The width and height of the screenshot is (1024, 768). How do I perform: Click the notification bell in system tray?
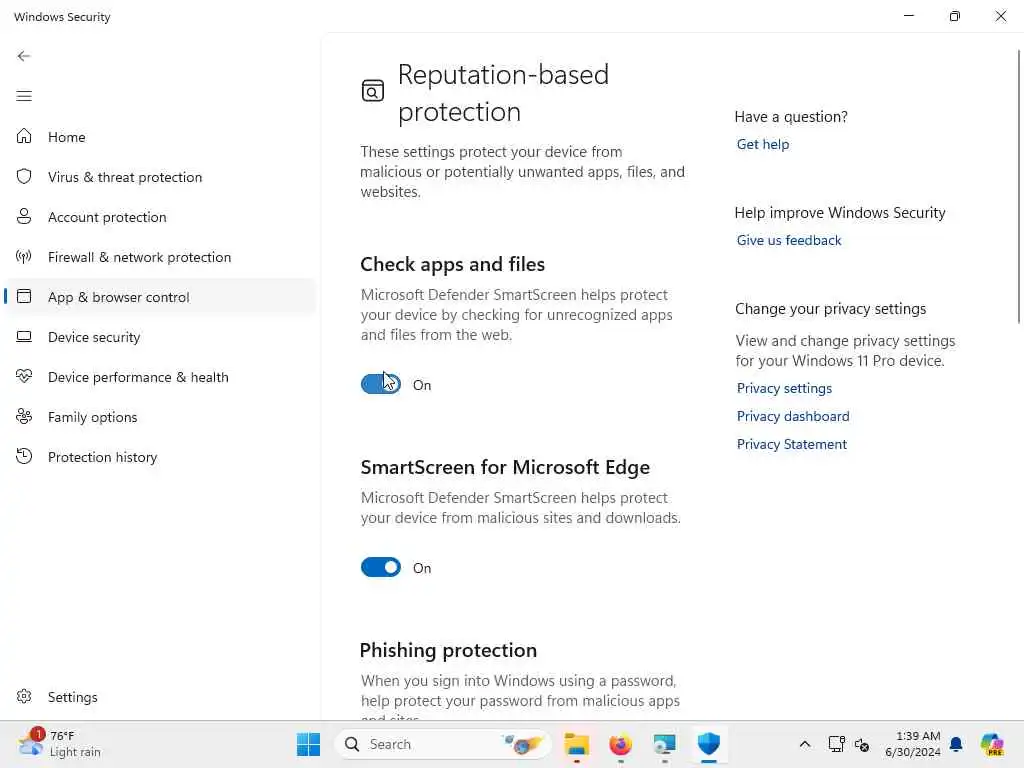(x=956, y=744)
